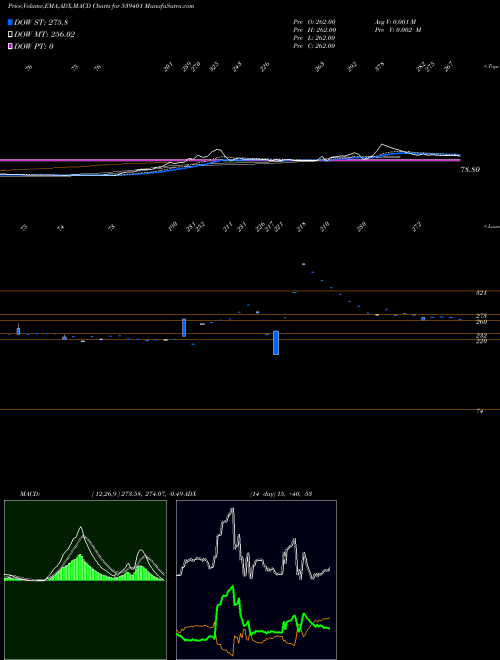
Task: Click the 'Pre C: 262.09' value
Action: click(x=314, y=46)
